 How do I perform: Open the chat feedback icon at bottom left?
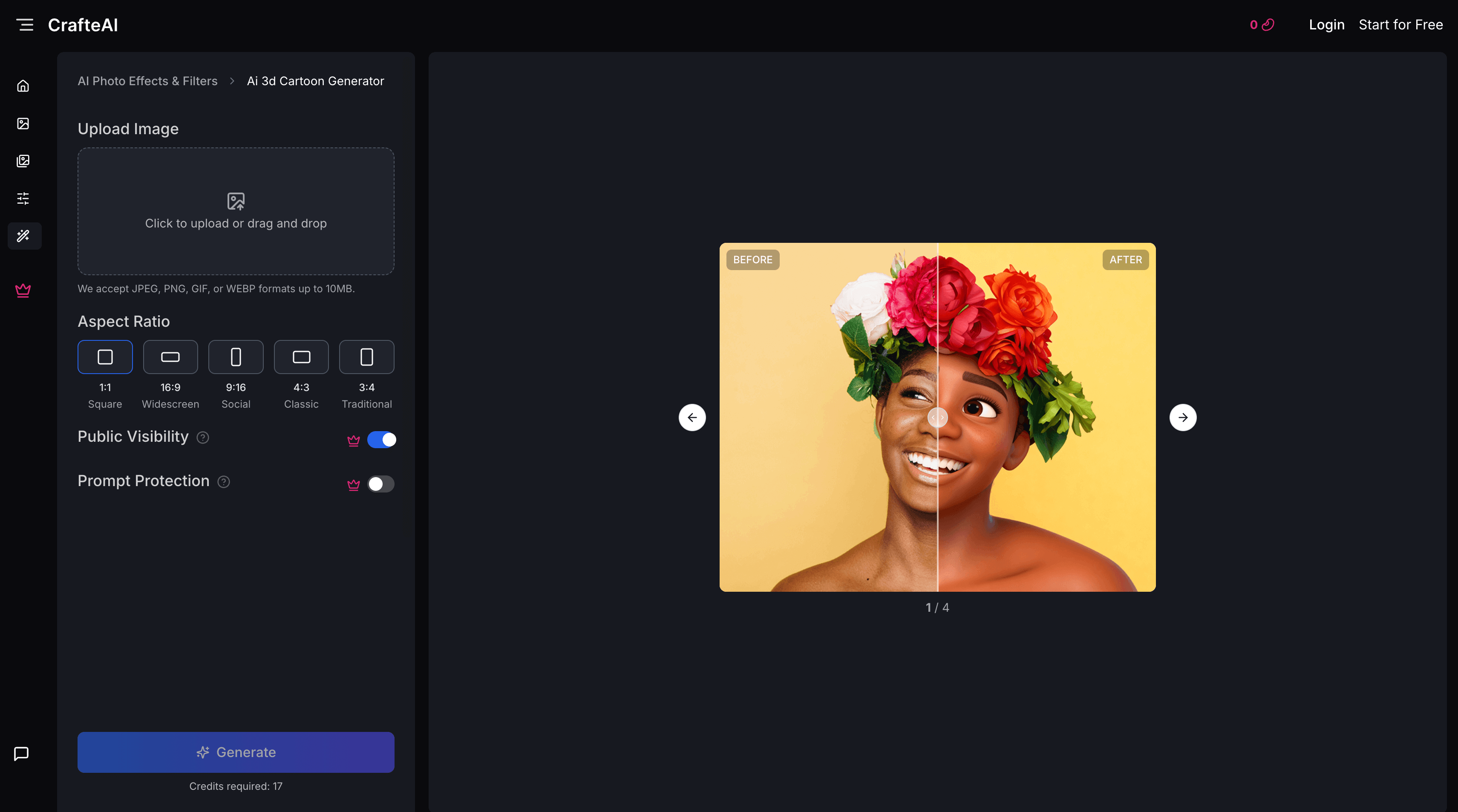21,753
